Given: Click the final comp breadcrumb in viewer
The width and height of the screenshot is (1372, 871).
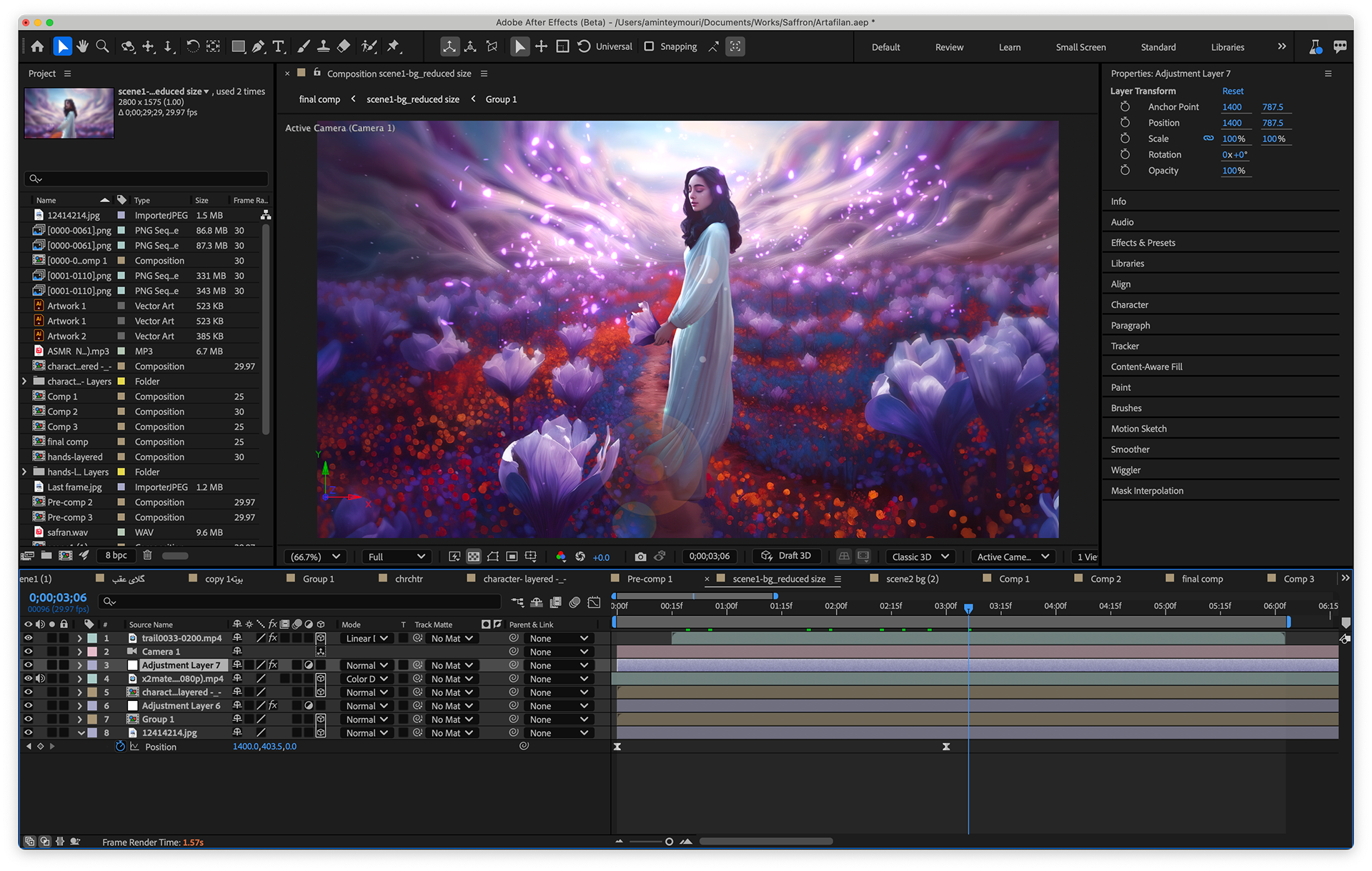Looking at the screenshot, I should point(319,99).
